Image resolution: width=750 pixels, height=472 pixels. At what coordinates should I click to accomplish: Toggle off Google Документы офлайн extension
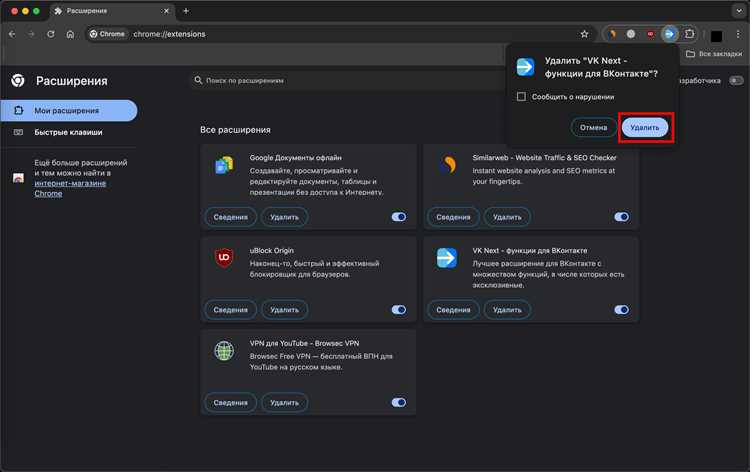point(398,217)
